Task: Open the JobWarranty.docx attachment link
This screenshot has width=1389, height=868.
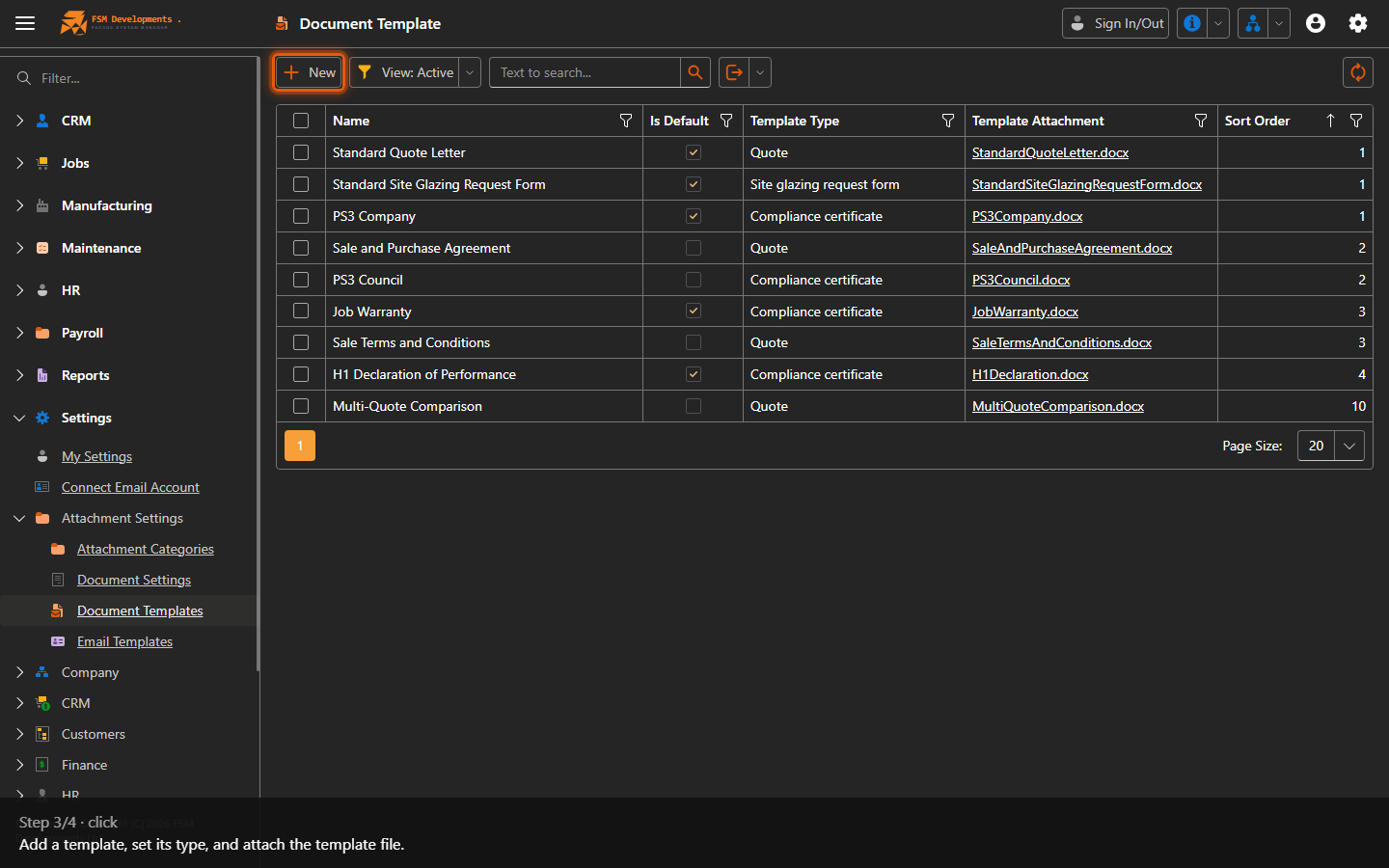Action: coord(1025,312)
